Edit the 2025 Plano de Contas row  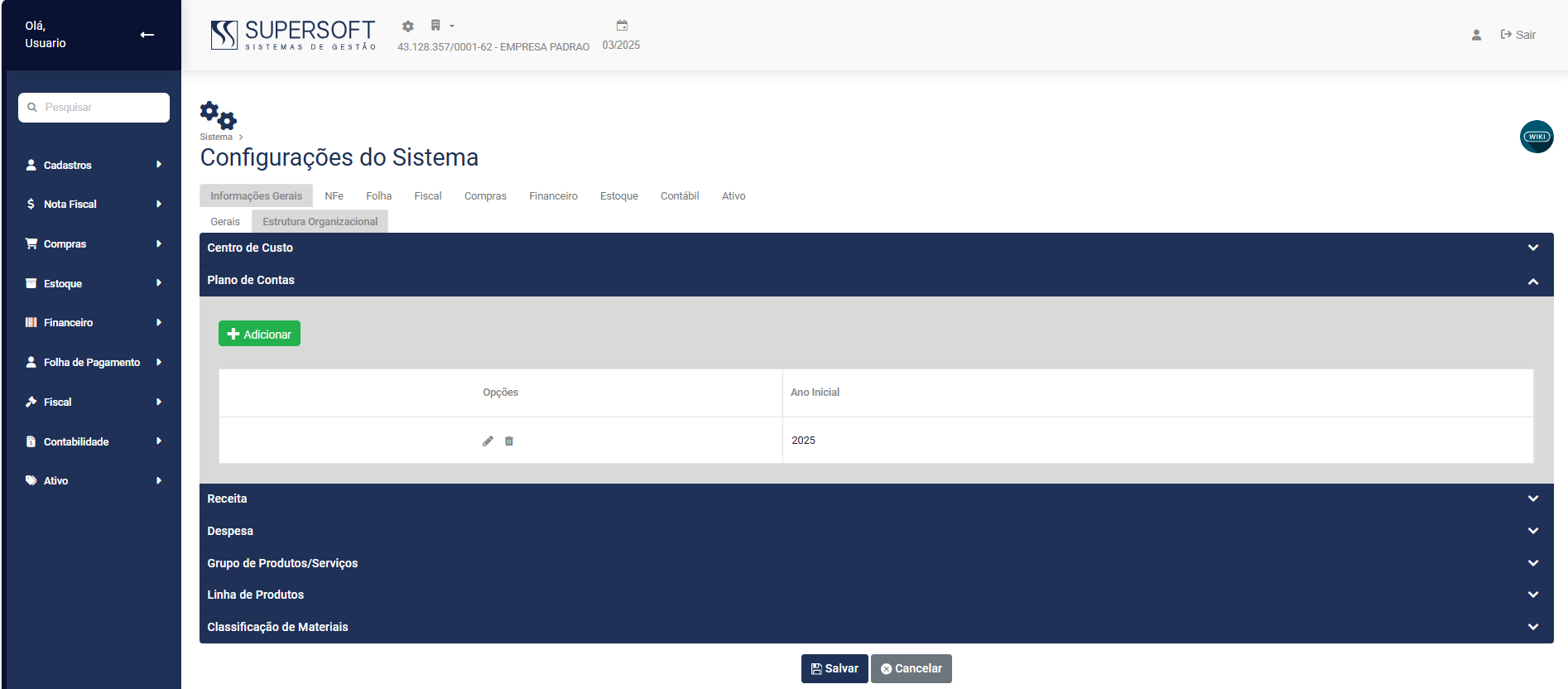pyautogui.click(x=488, y=441)
